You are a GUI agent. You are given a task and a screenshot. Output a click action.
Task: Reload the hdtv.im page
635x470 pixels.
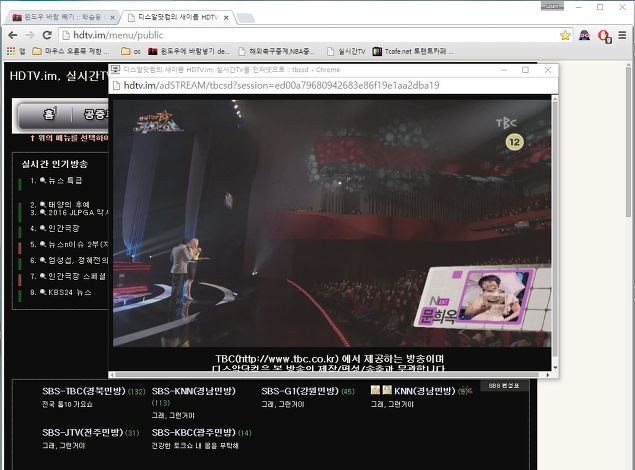47,35
